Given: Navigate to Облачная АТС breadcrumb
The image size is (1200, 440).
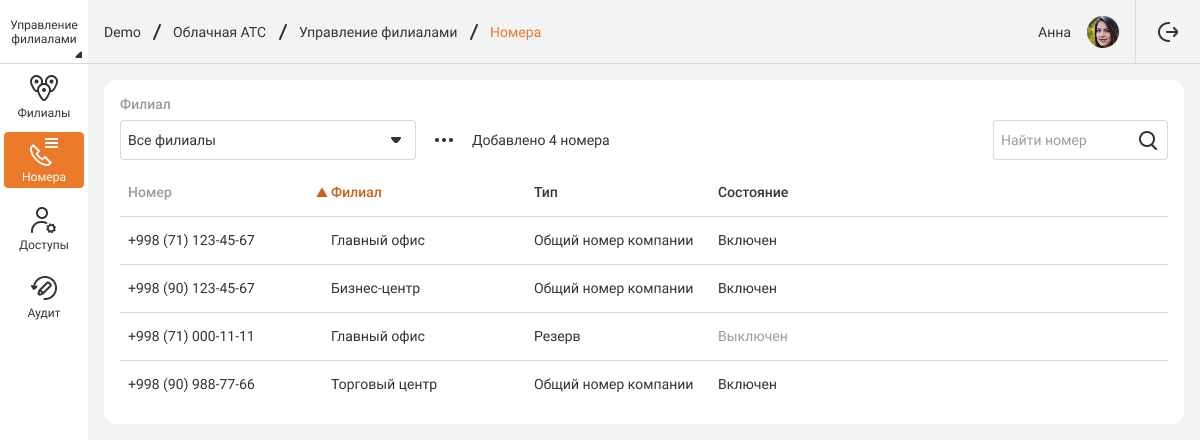Looking at the screenshot, I should (219, 32).
